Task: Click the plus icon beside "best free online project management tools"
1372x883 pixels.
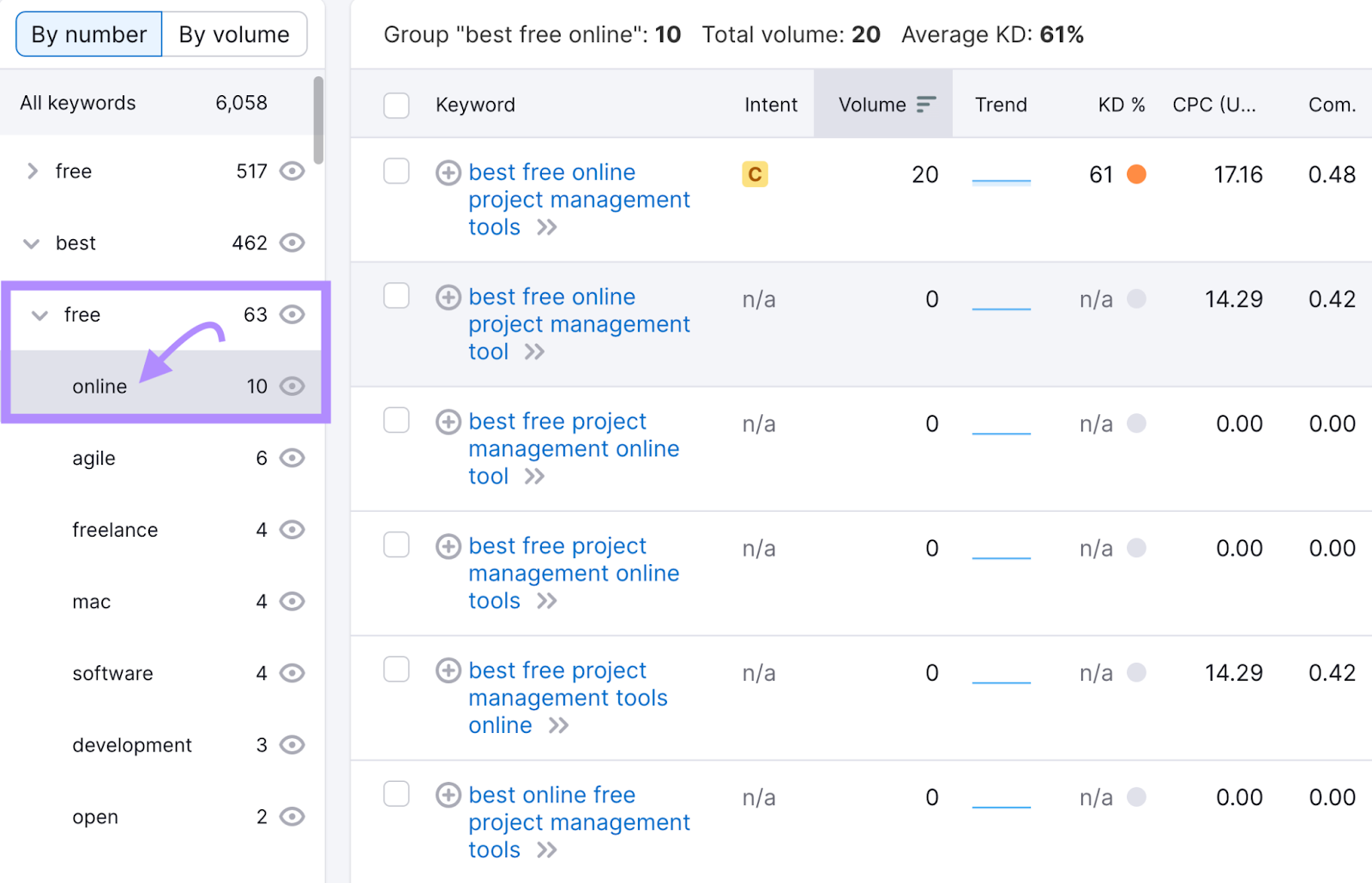Action: click(x=448, y=172)
